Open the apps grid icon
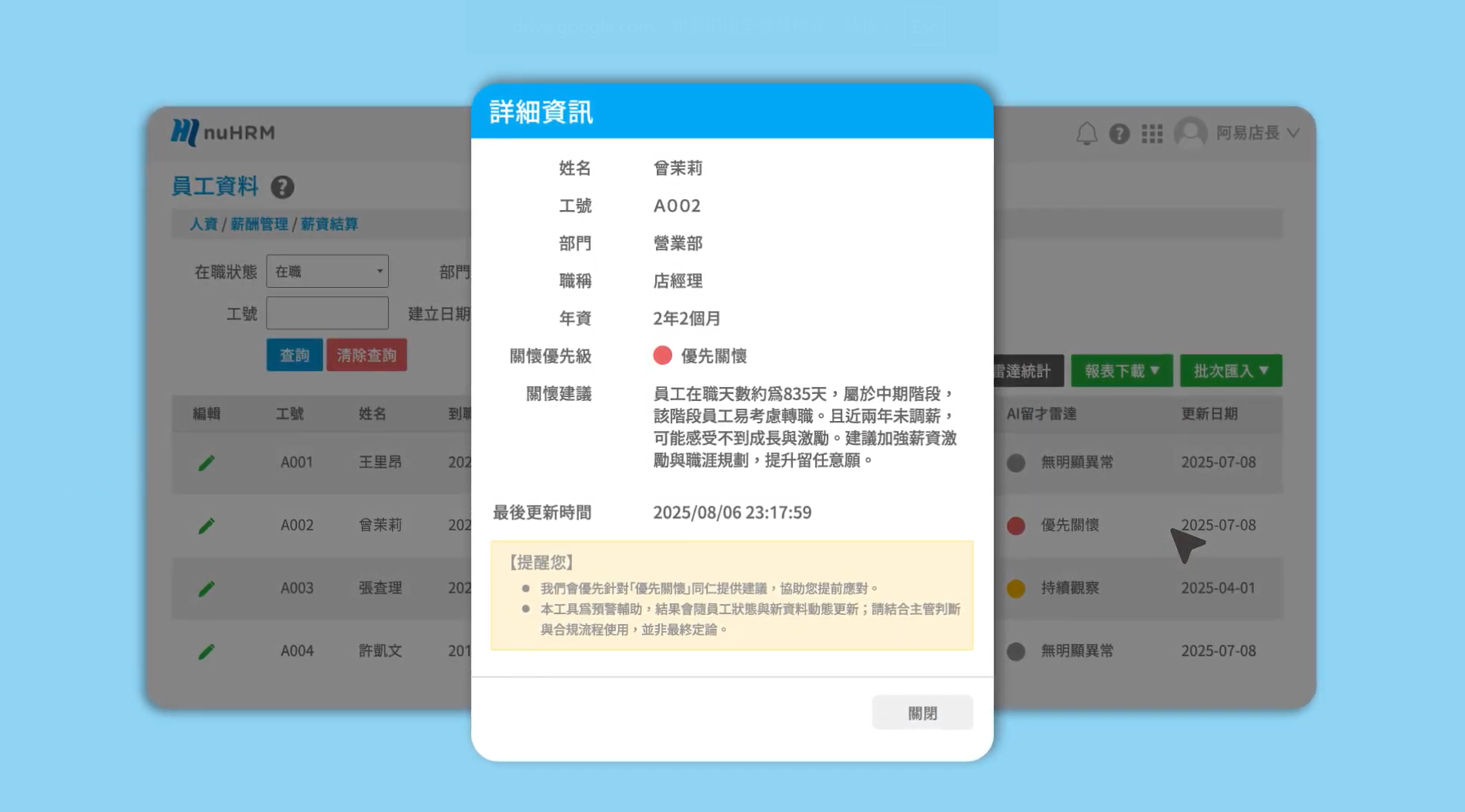The height and width of the screenshot is (812, 1465). point(1152,132)
